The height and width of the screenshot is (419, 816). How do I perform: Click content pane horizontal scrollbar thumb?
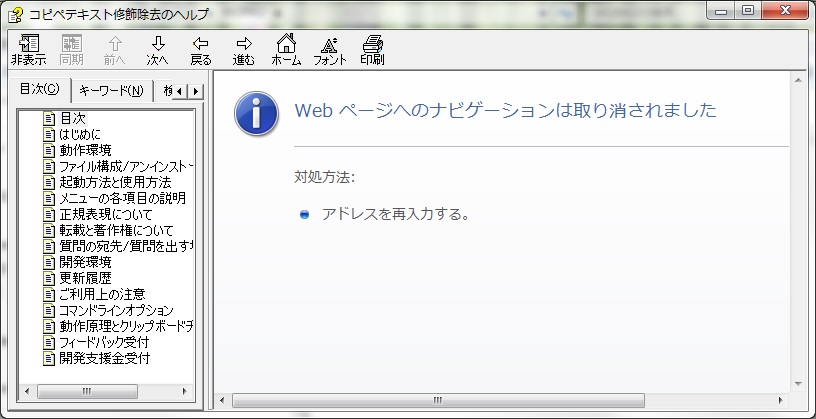pyautogui.click(x=438, y=400)
